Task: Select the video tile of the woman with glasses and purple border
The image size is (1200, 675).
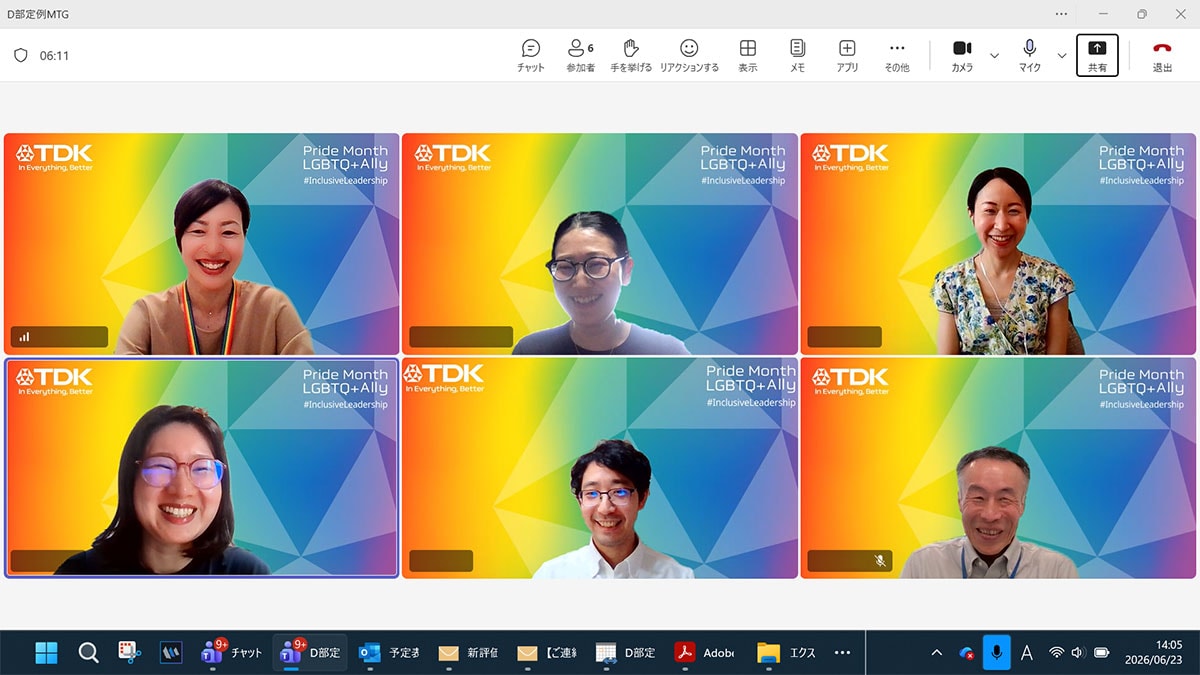Action: tap(202, 467)
